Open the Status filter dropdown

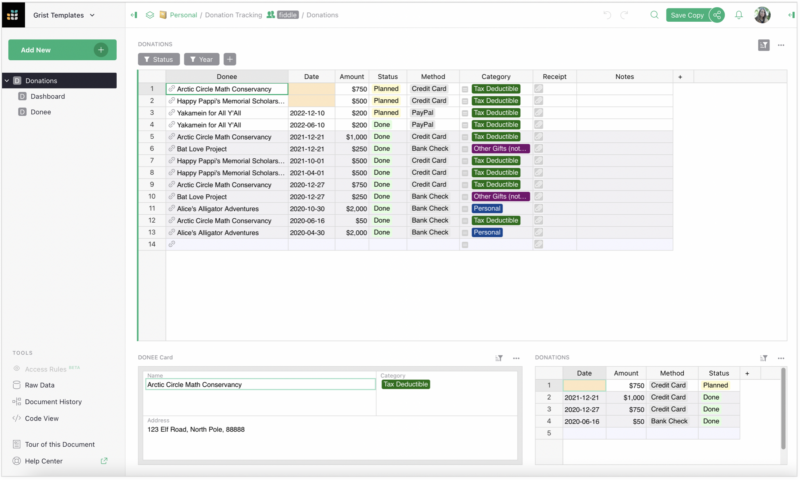point(157,60)
